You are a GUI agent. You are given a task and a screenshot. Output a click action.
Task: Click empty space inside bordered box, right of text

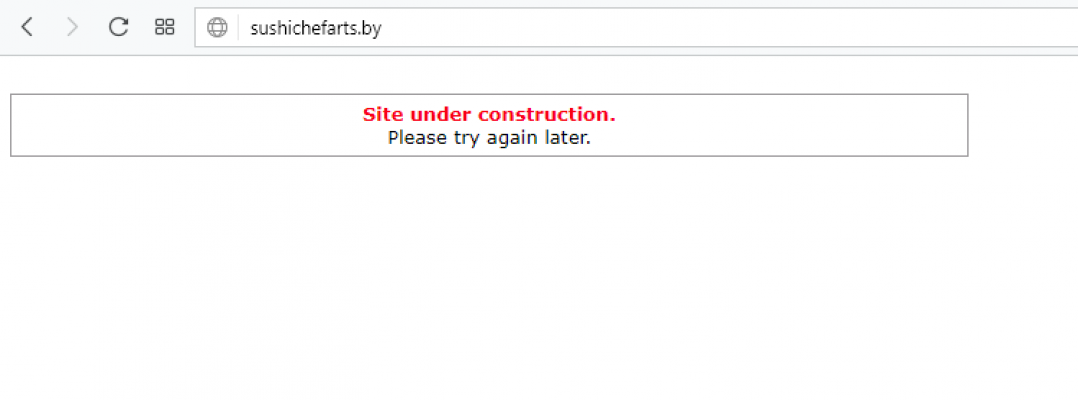click(791, 125)
